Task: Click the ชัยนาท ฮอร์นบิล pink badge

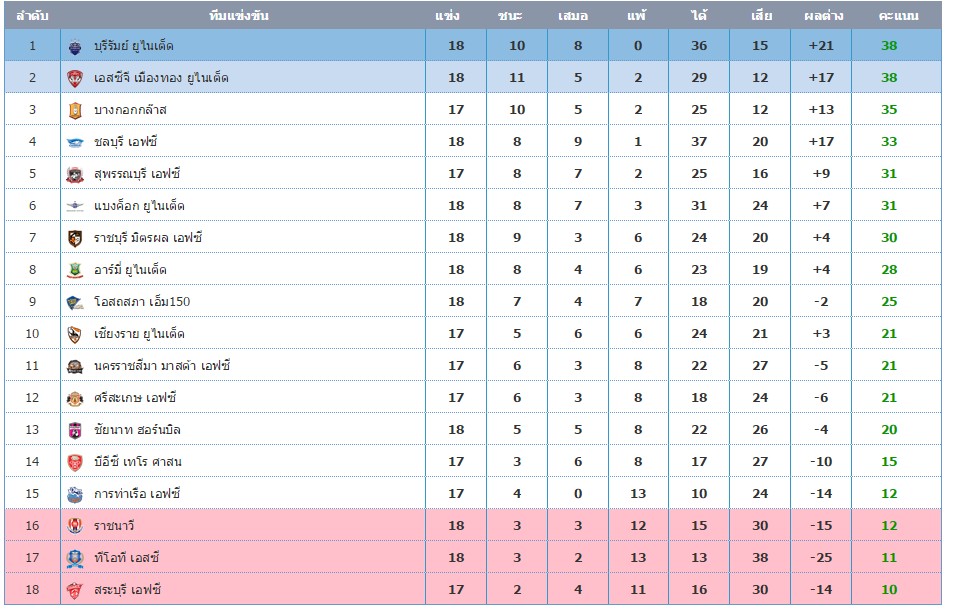Action: pos(75,430)
